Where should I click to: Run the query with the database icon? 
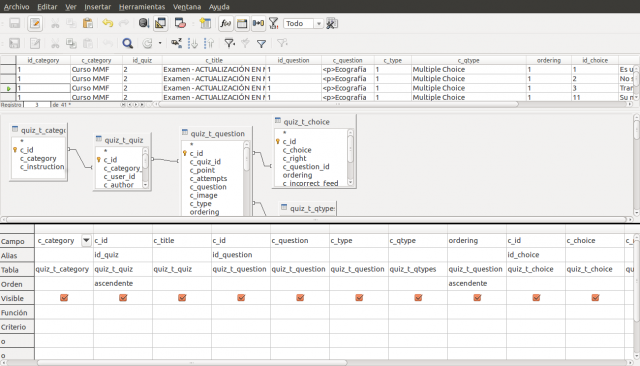tap(144, 23)
